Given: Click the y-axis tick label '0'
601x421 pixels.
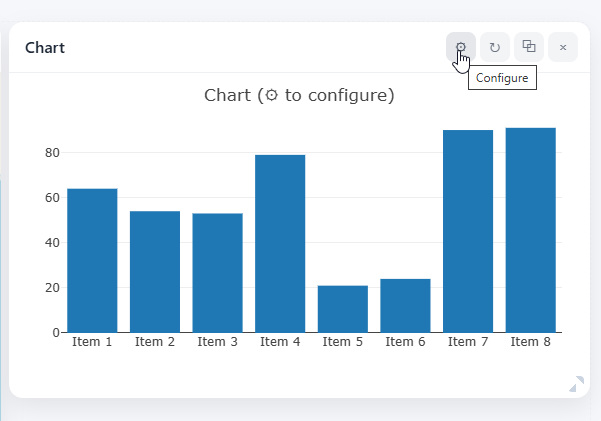Looking at the screenshot, I should (56, 332).
